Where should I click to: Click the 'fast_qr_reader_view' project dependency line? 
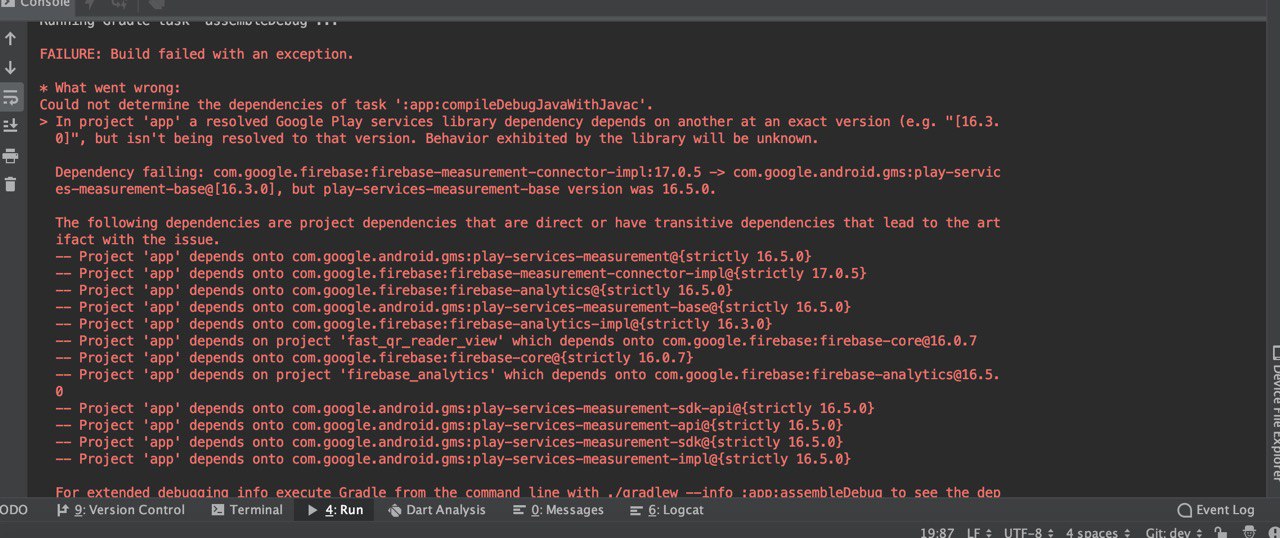click(x=516, y=341)
